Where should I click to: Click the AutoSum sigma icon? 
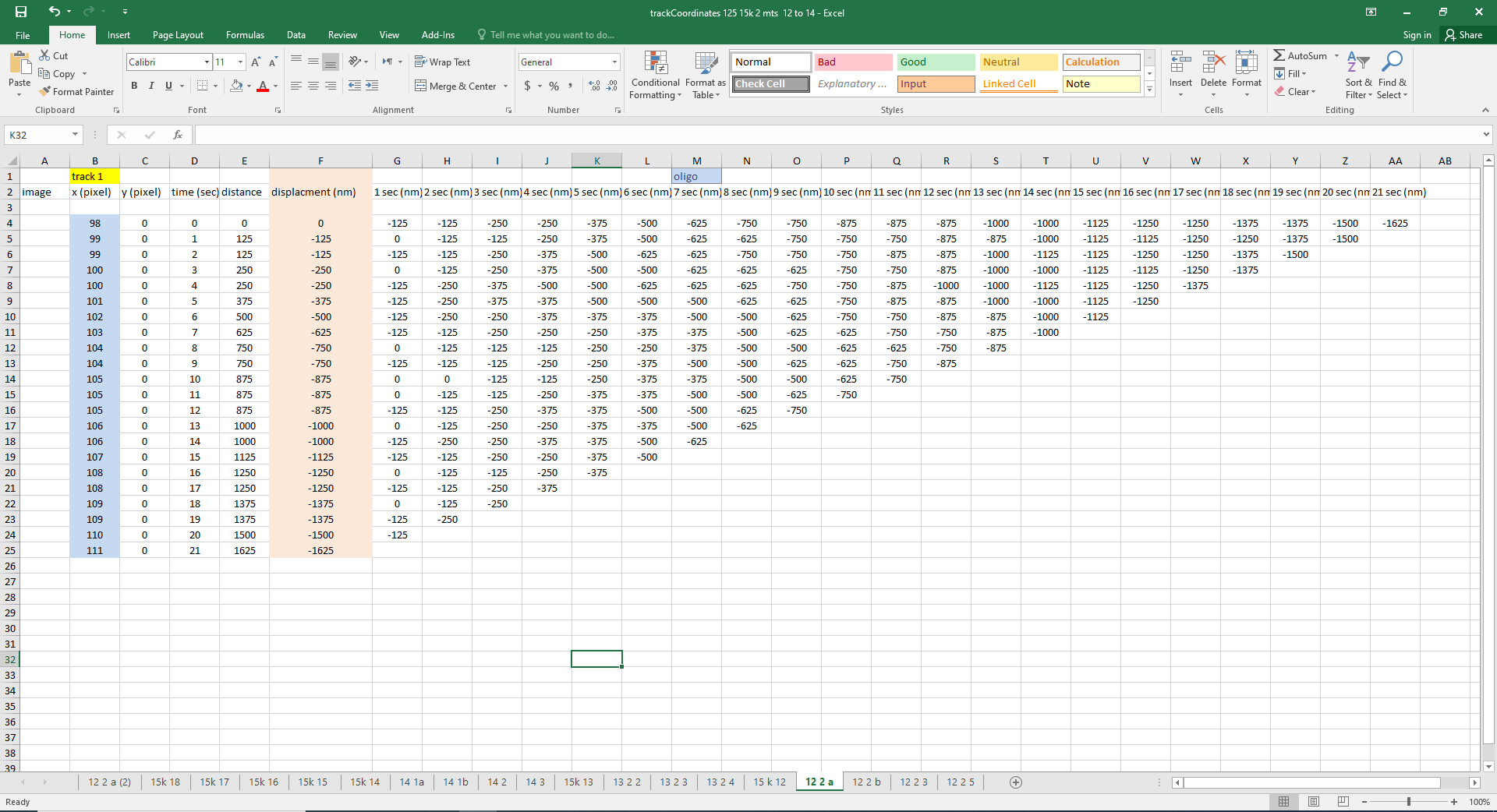pyautogui.click(x=1279, y=55)
